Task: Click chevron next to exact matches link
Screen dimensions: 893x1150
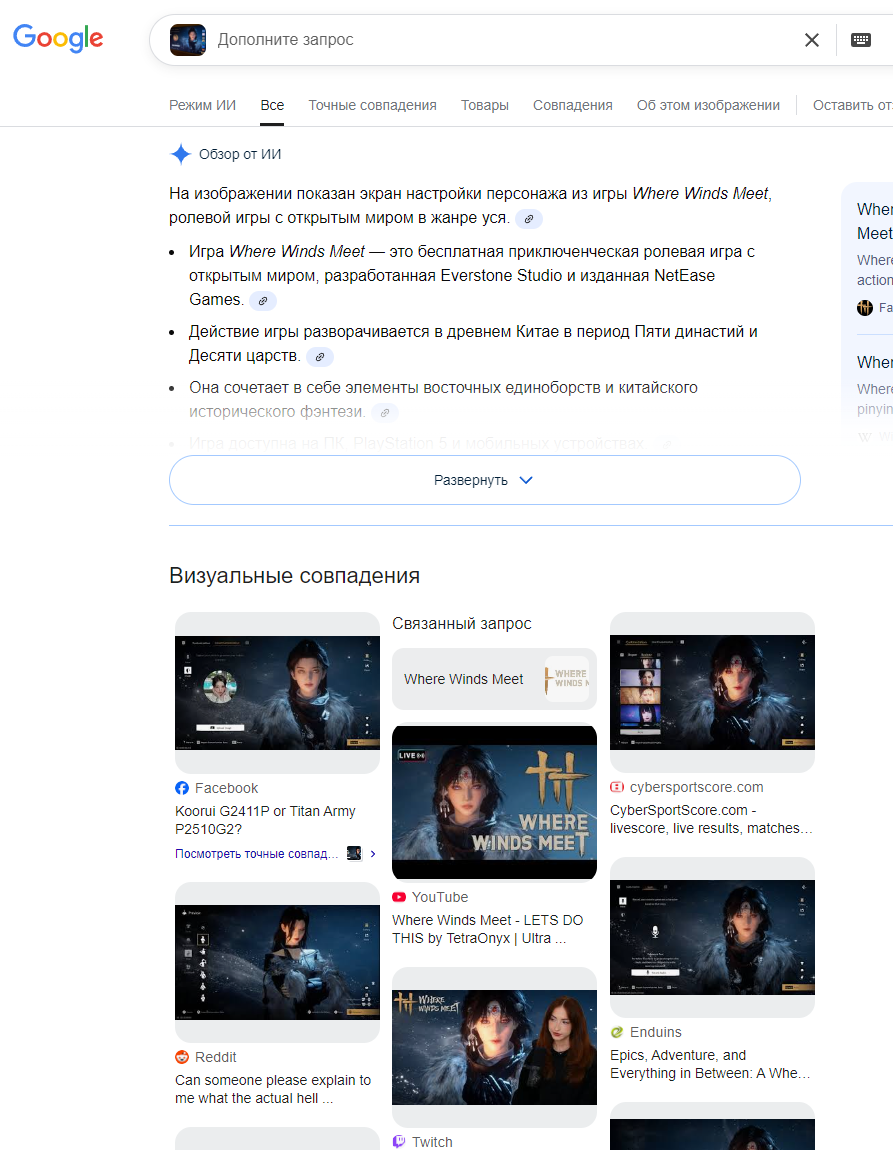Action: (x=373, y=854)
